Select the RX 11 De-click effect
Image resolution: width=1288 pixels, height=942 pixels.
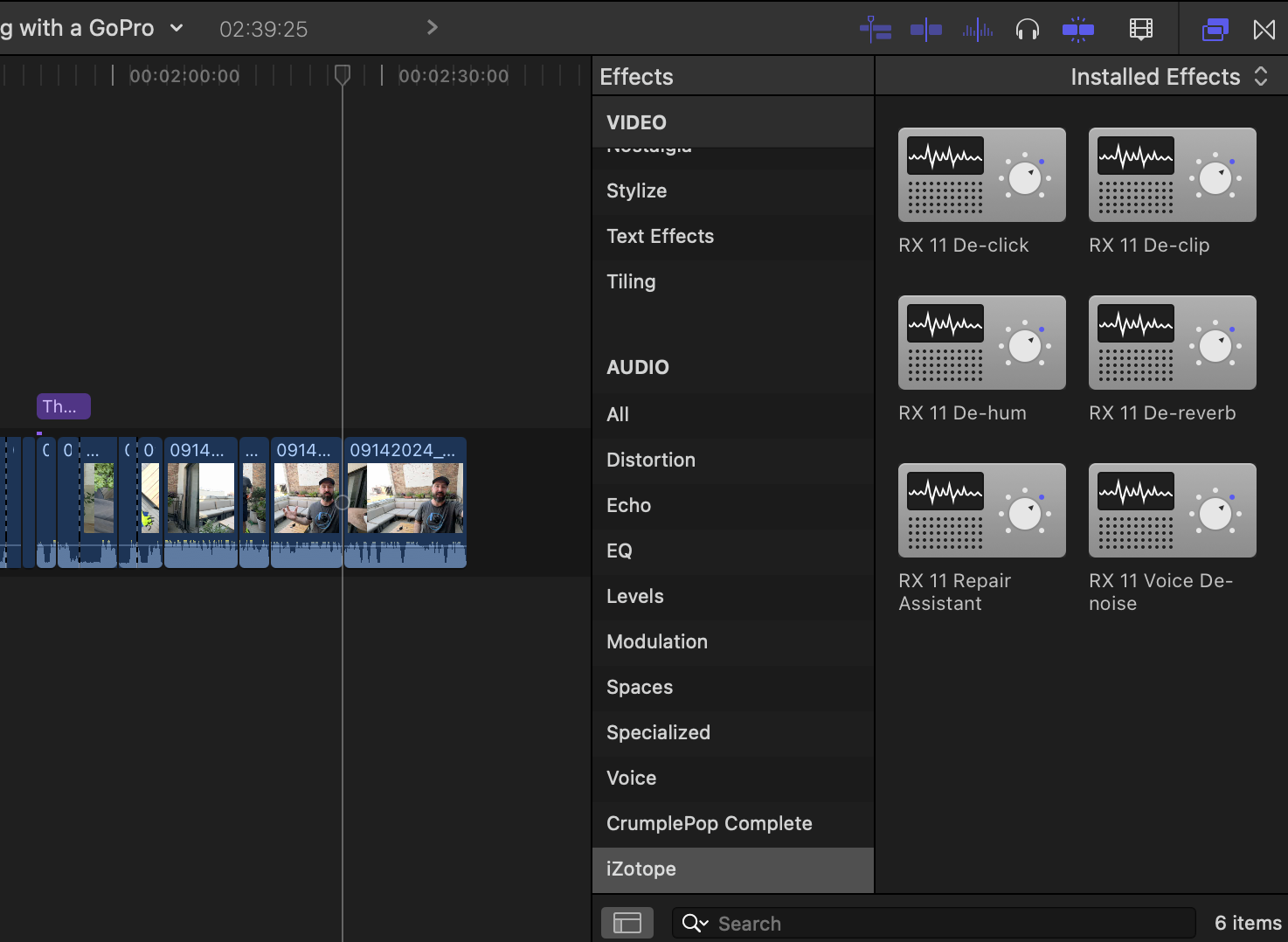981,175
